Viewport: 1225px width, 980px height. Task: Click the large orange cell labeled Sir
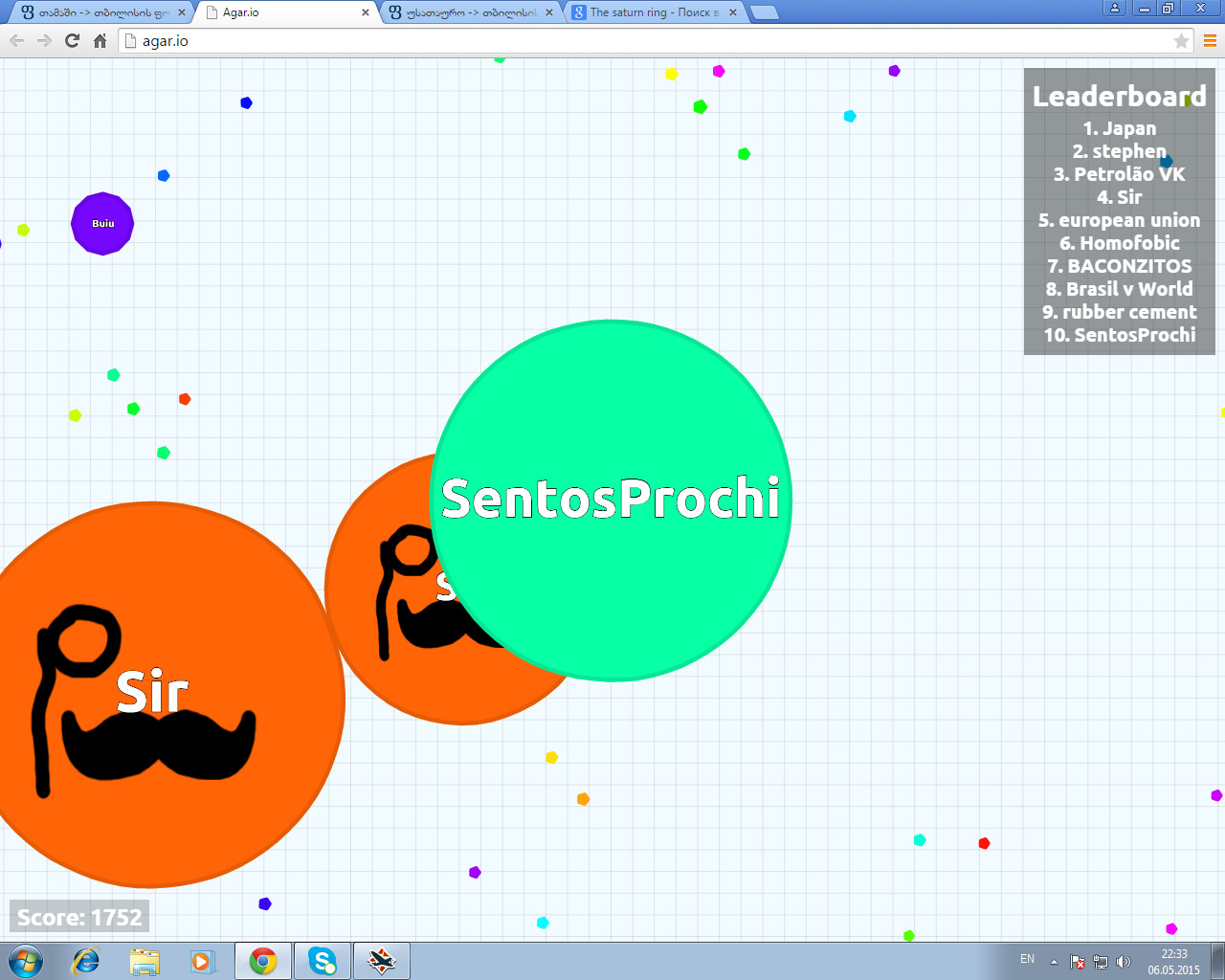[151, 695]
